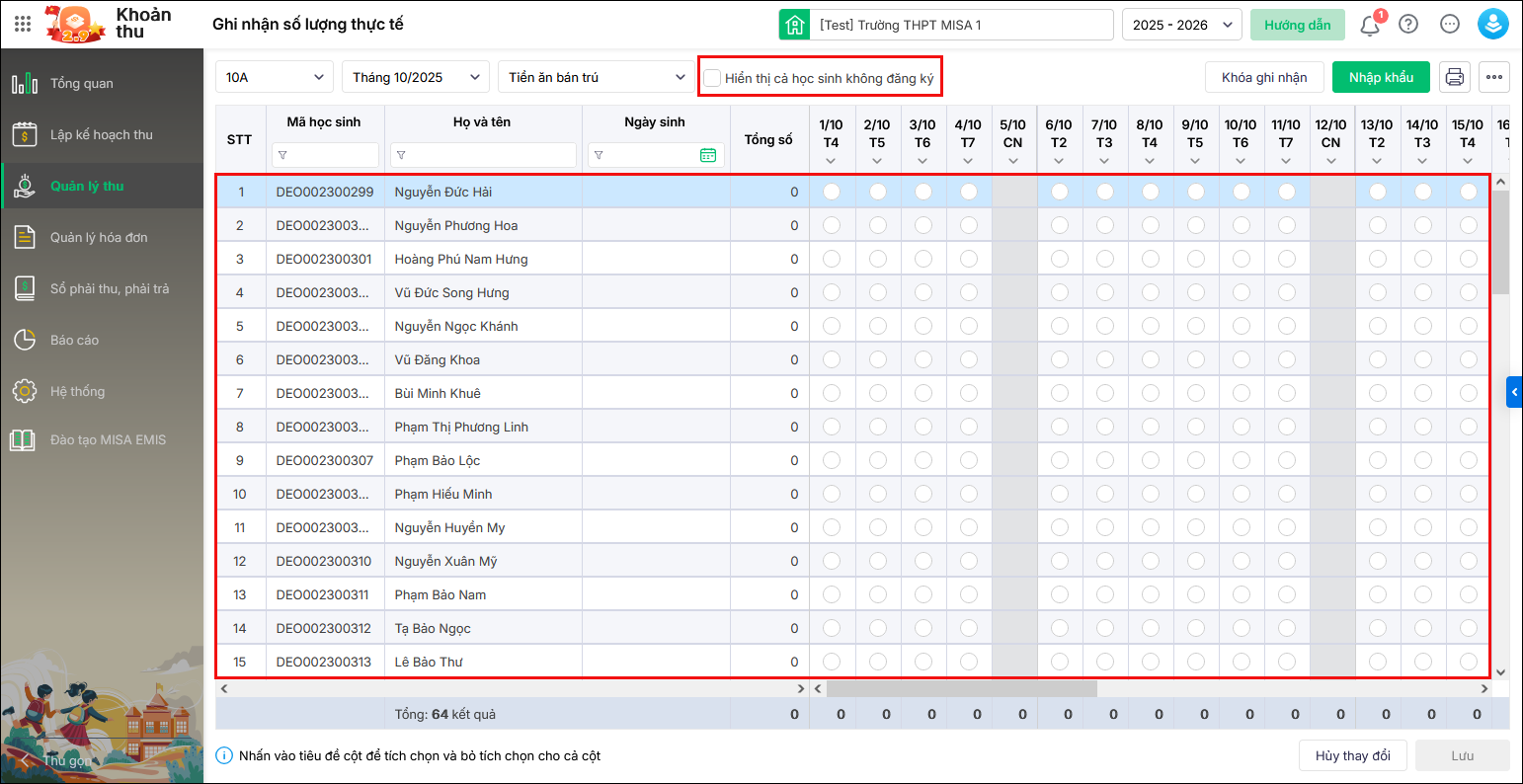Tick 6/10 circle for Vũ Đăng Khoa
This screenshot has height=784, width=1523.
(1059, 360)
